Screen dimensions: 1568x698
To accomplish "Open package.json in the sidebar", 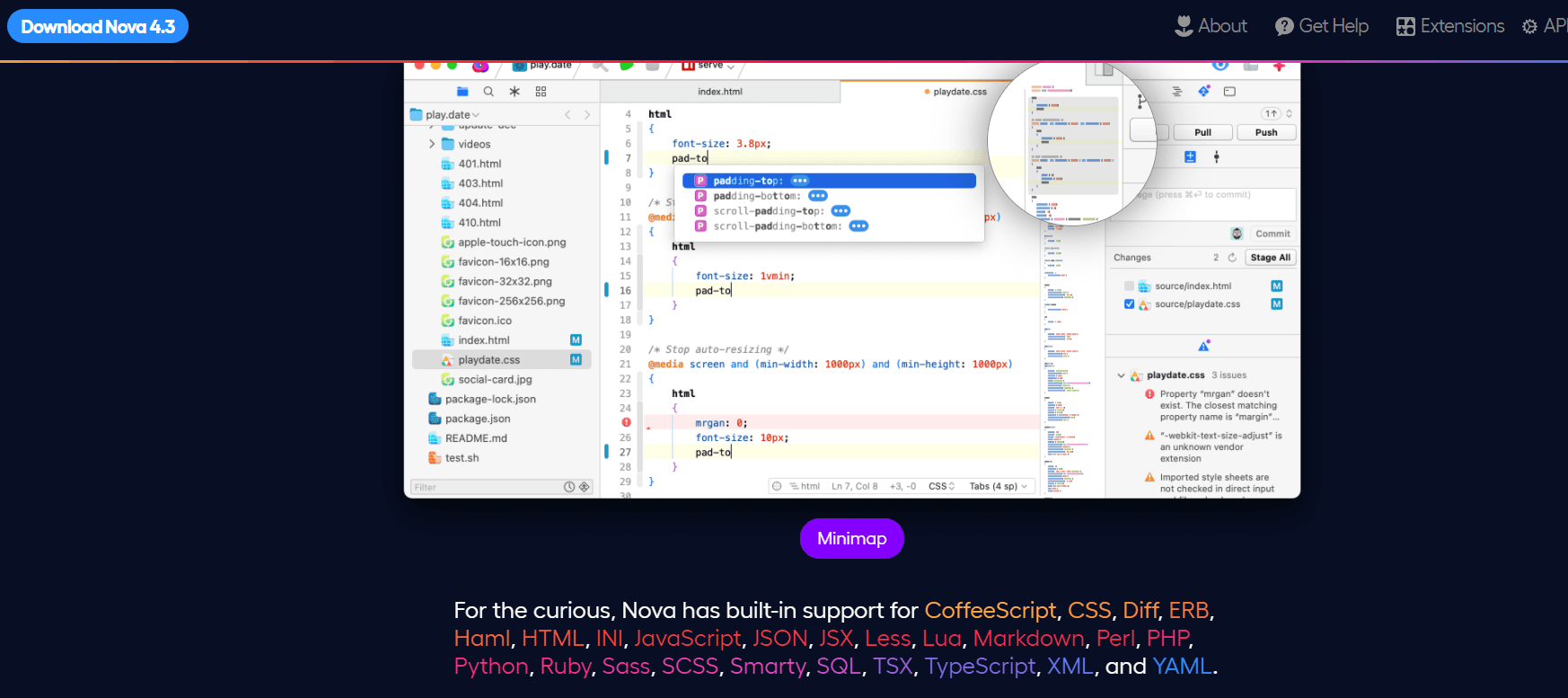I will coord(470,419).
